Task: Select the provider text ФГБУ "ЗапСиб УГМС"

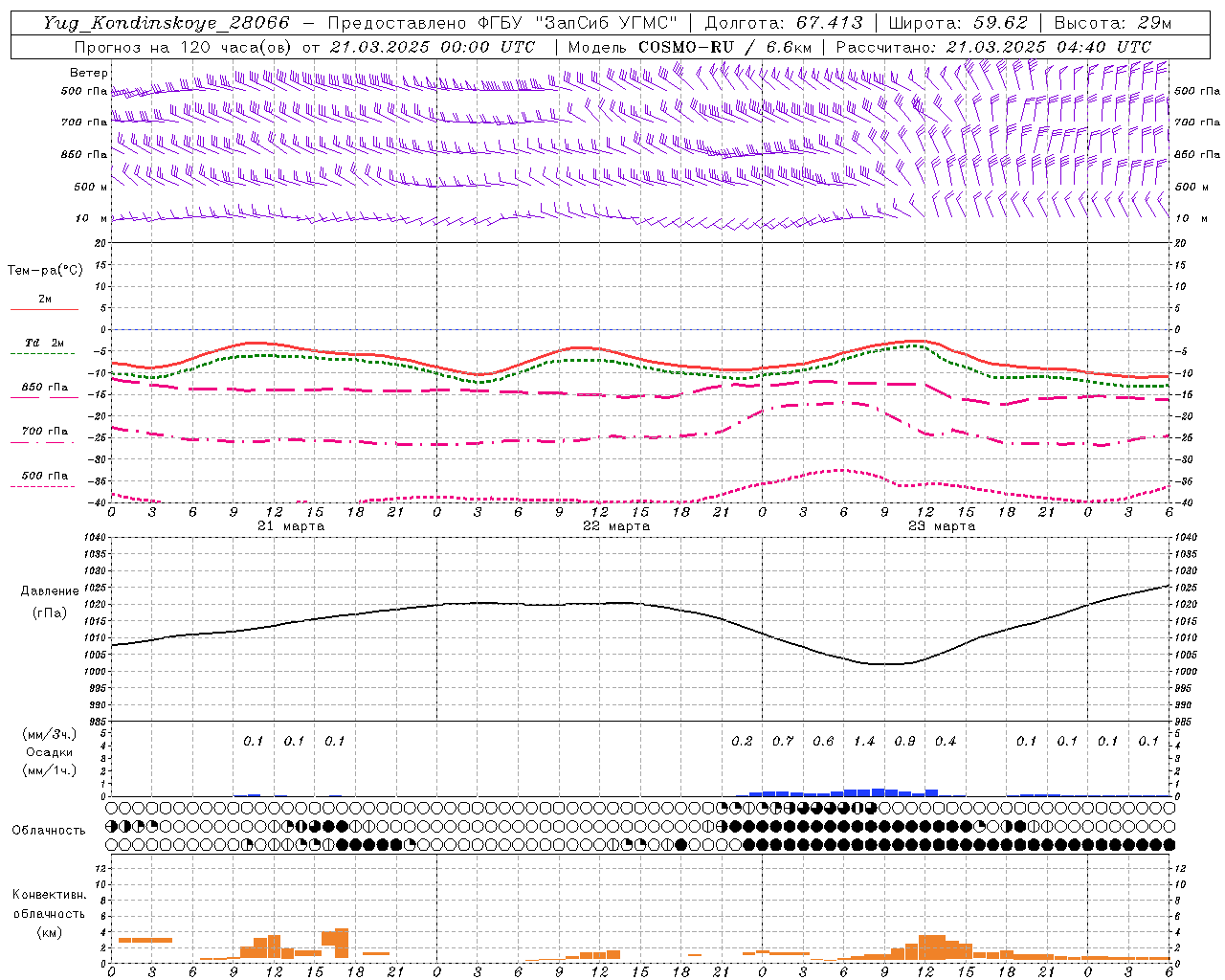Action: click(x=578, y=23)
